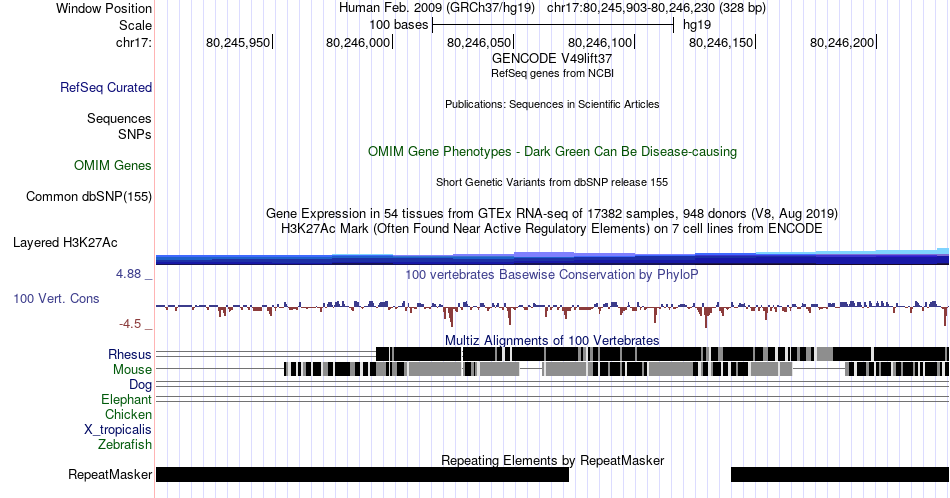Click the Layered H3K27Ac track label

pos(65,242)
